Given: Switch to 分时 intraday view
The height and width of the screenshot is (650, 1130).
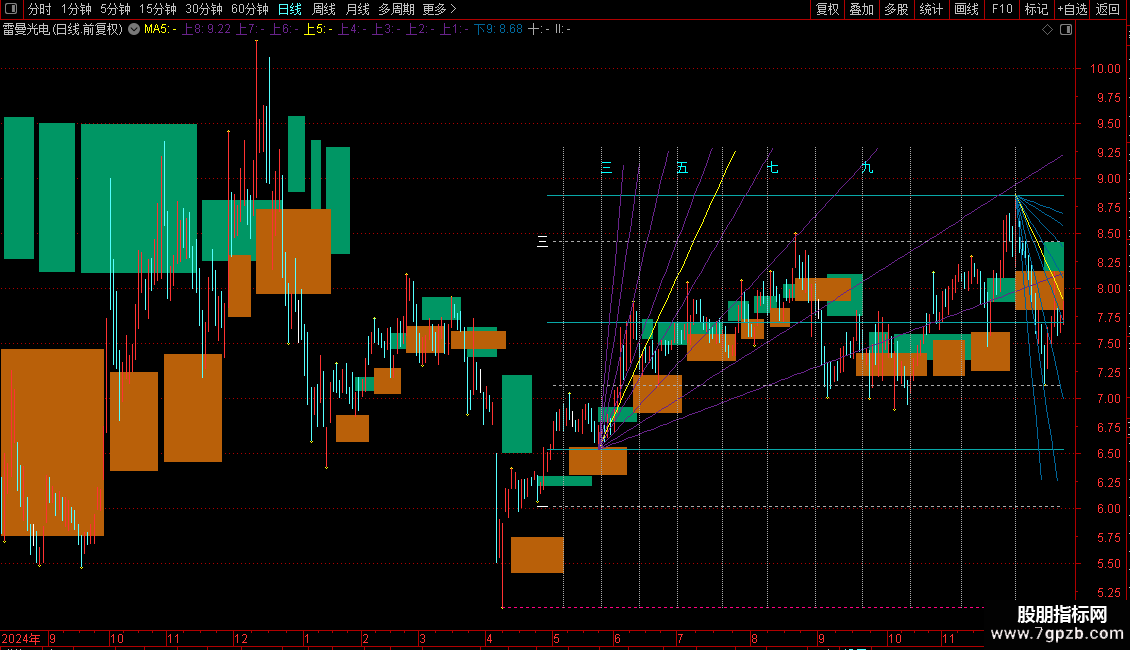Looking at the screenshot, I should 40,9.
